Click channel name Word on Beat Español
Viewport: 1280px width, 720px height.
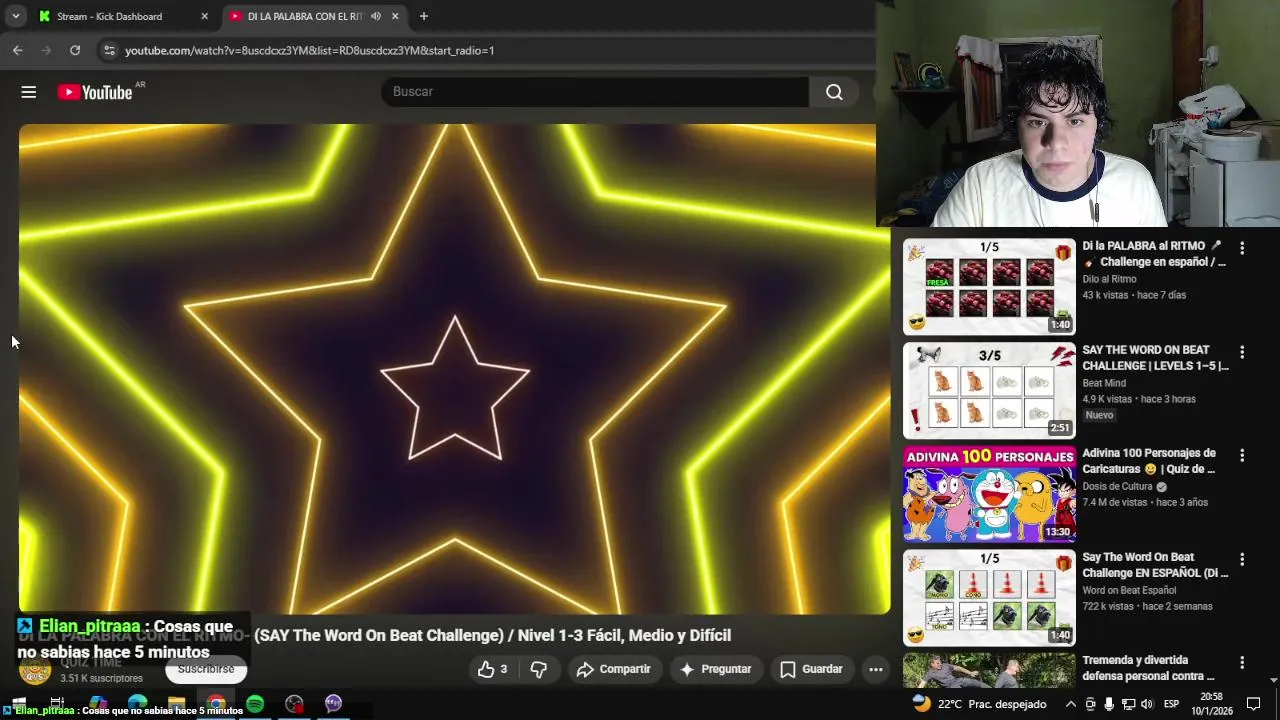coord(1129,590)
